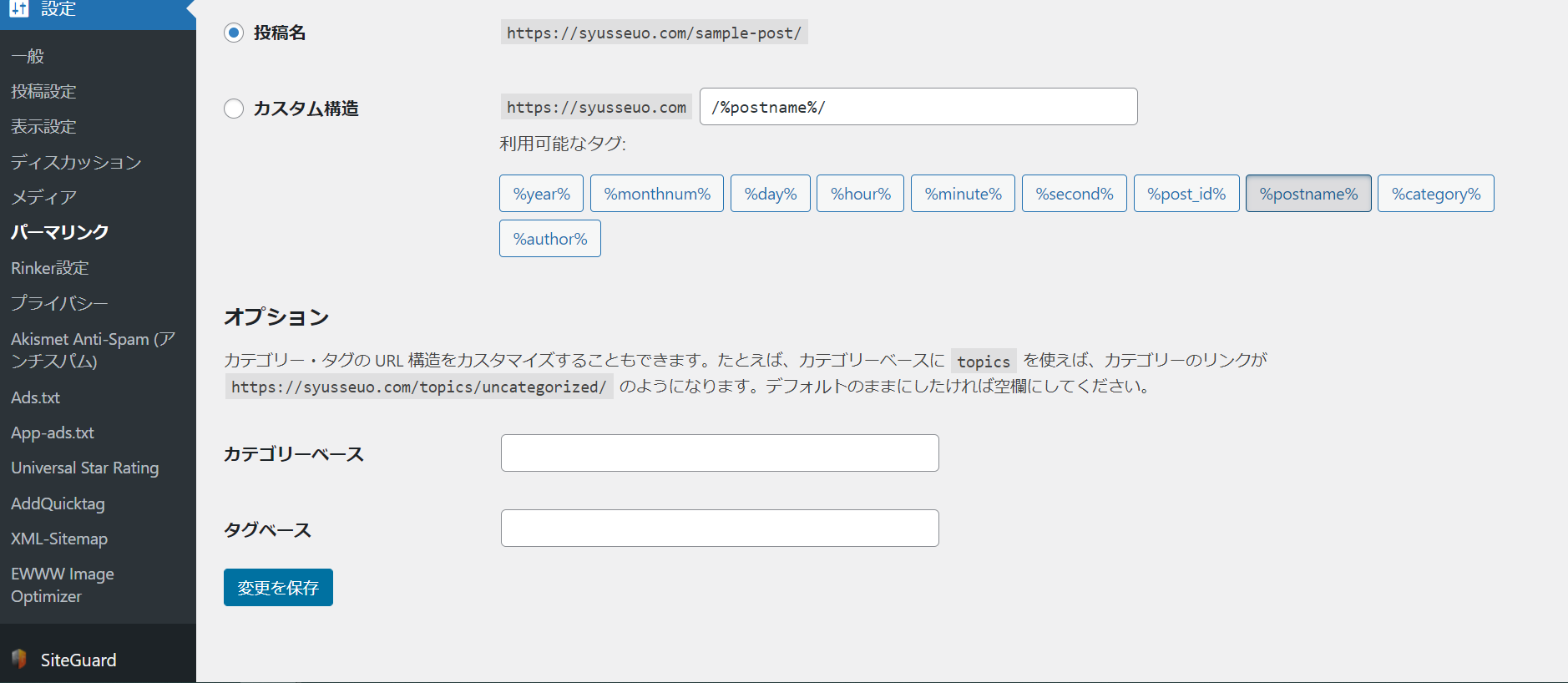Viewport: 1568px width, 683px height.
Task: Open the ディスカッション settings page
Action: coord(76,162)
